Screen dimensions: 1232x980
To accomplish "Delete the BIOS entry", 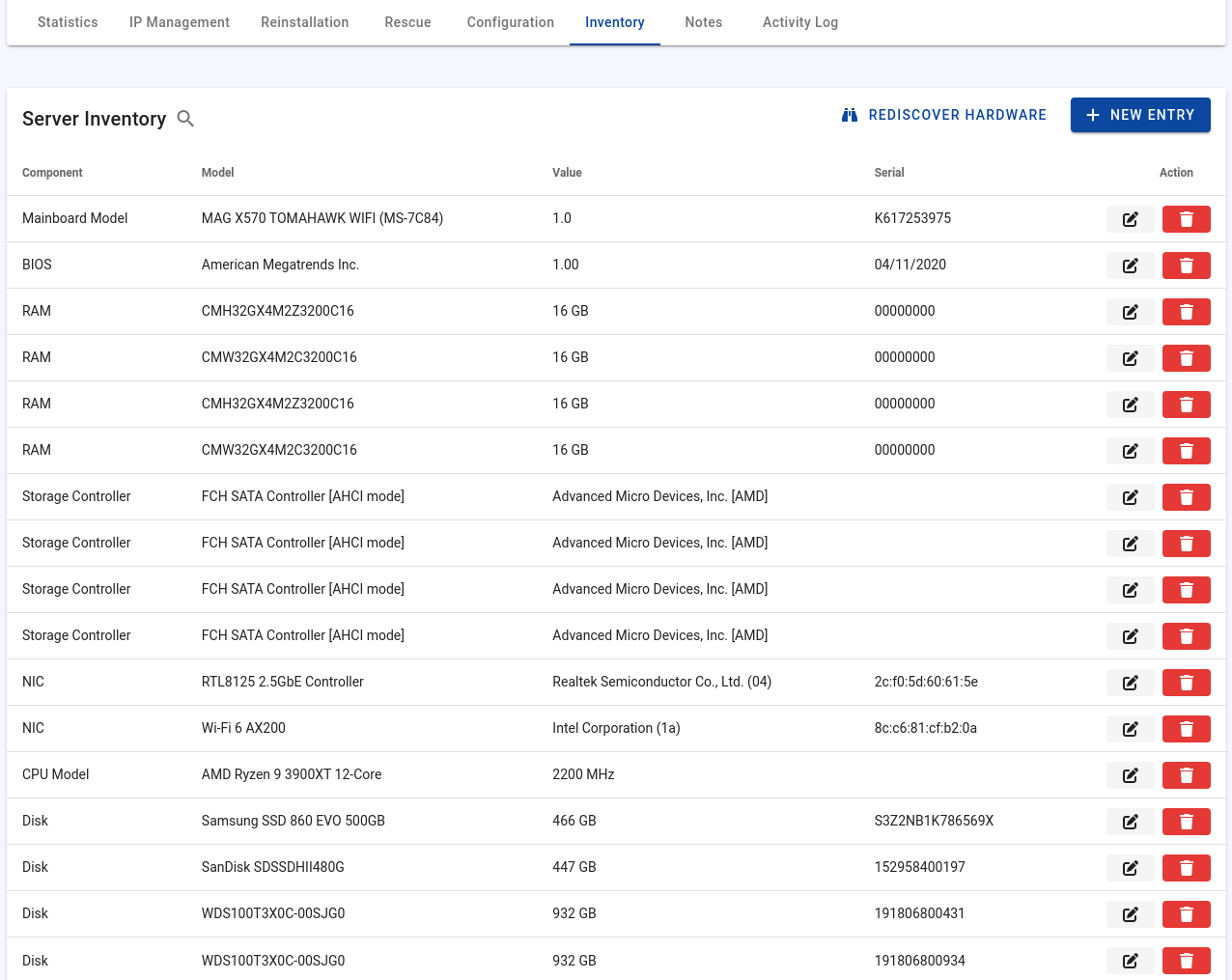I will click(1187, 266).
